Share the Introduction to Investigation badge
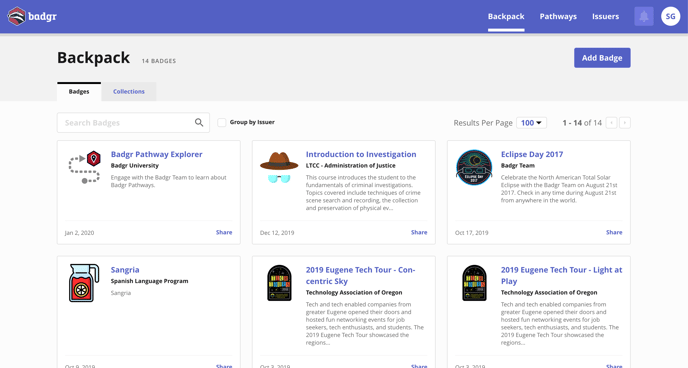The image size is (688, 368). point(419,232)
